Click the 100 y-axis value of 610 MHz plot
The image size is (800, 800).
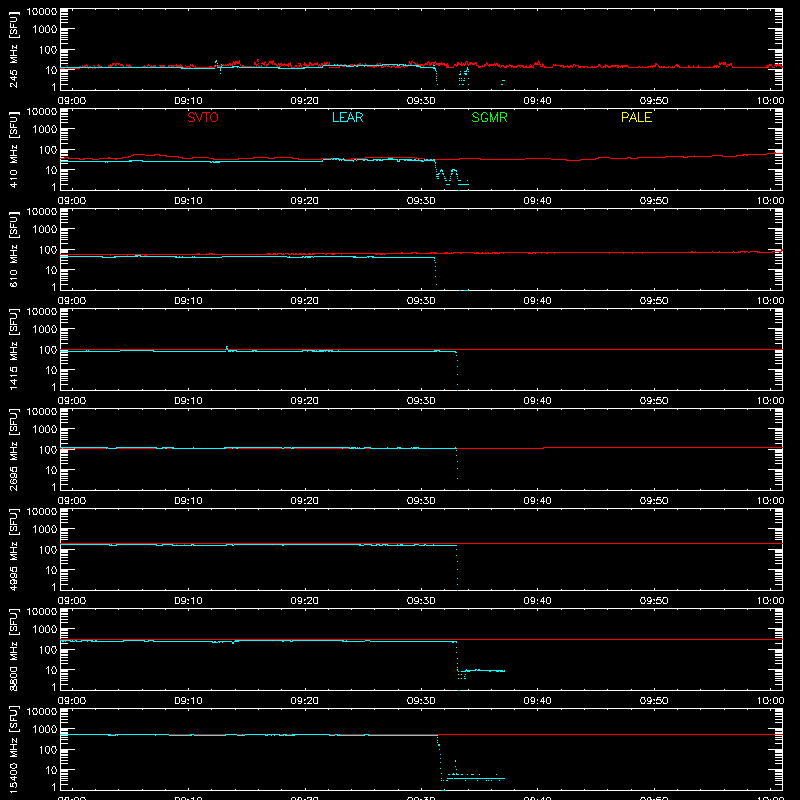click(x=48, y=250)
